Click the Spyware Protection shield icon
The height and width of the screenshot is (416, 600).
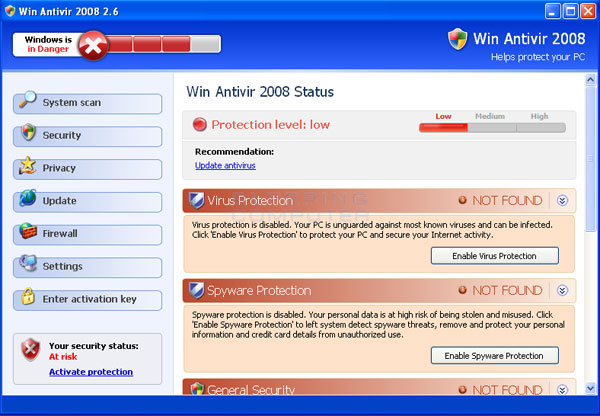[197, 290]
